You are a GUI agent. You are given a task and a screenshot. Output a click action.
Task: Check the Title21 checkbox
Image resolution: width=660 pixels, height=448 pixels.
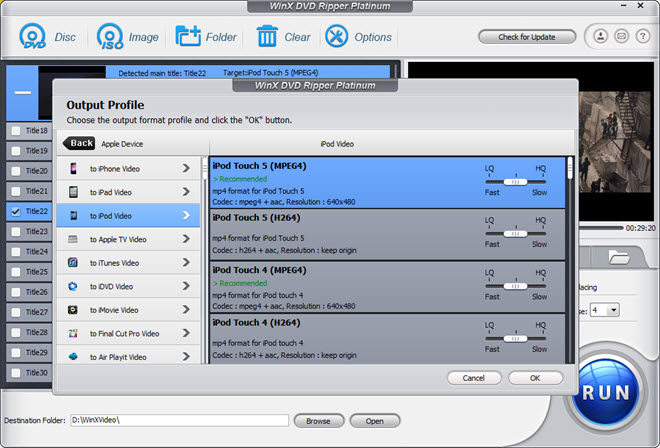[16, 191]
